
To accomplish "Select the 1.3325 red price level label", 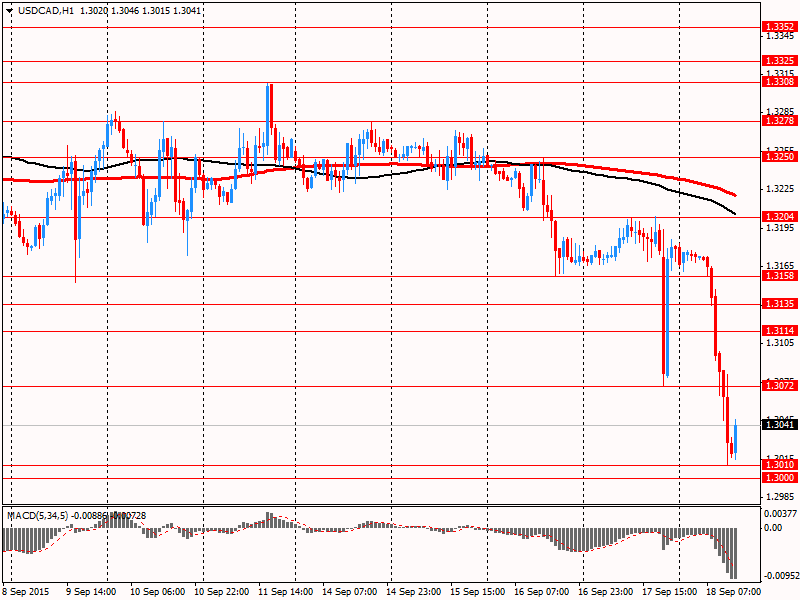I will click(x=780, y=61).
